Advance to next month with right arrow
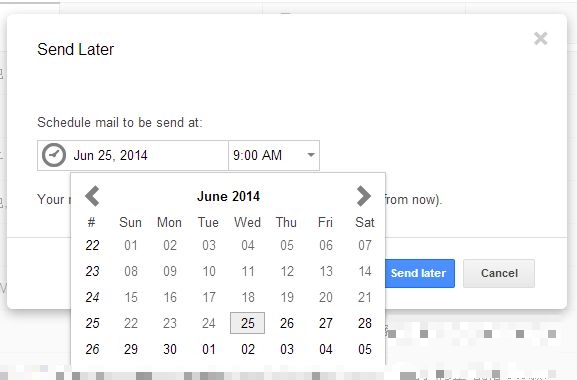Image resolution: width=577 pixels, height=380 pixels. tap(364, 196)
